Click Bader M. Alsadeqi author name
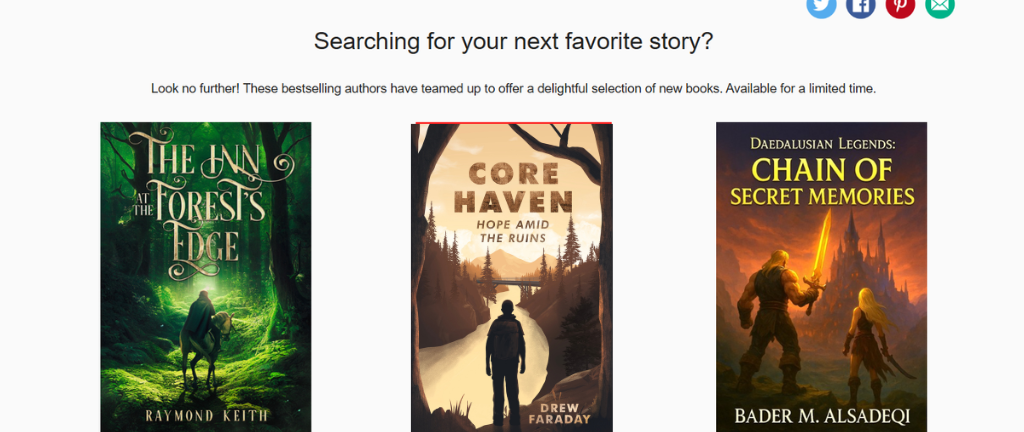 click(x=822, y=416)
